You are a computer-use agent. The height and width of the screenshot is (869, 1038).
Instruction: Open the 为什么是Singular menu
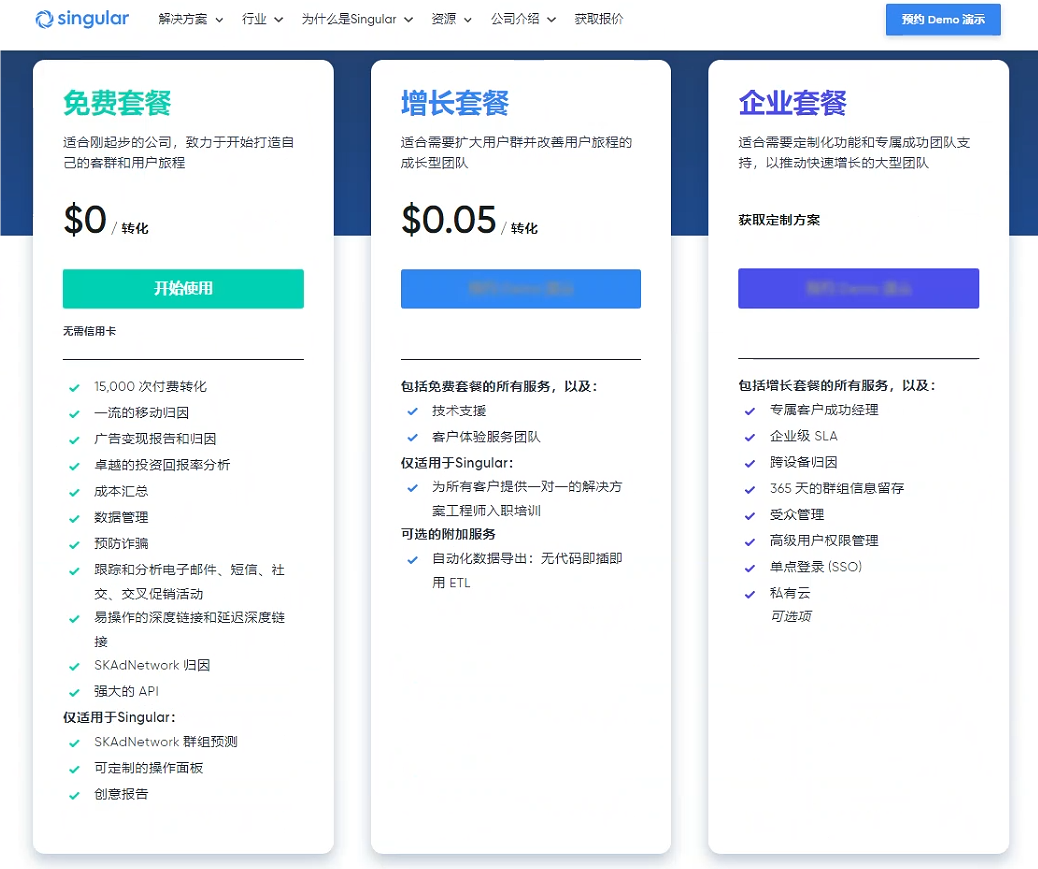point(349,19)
